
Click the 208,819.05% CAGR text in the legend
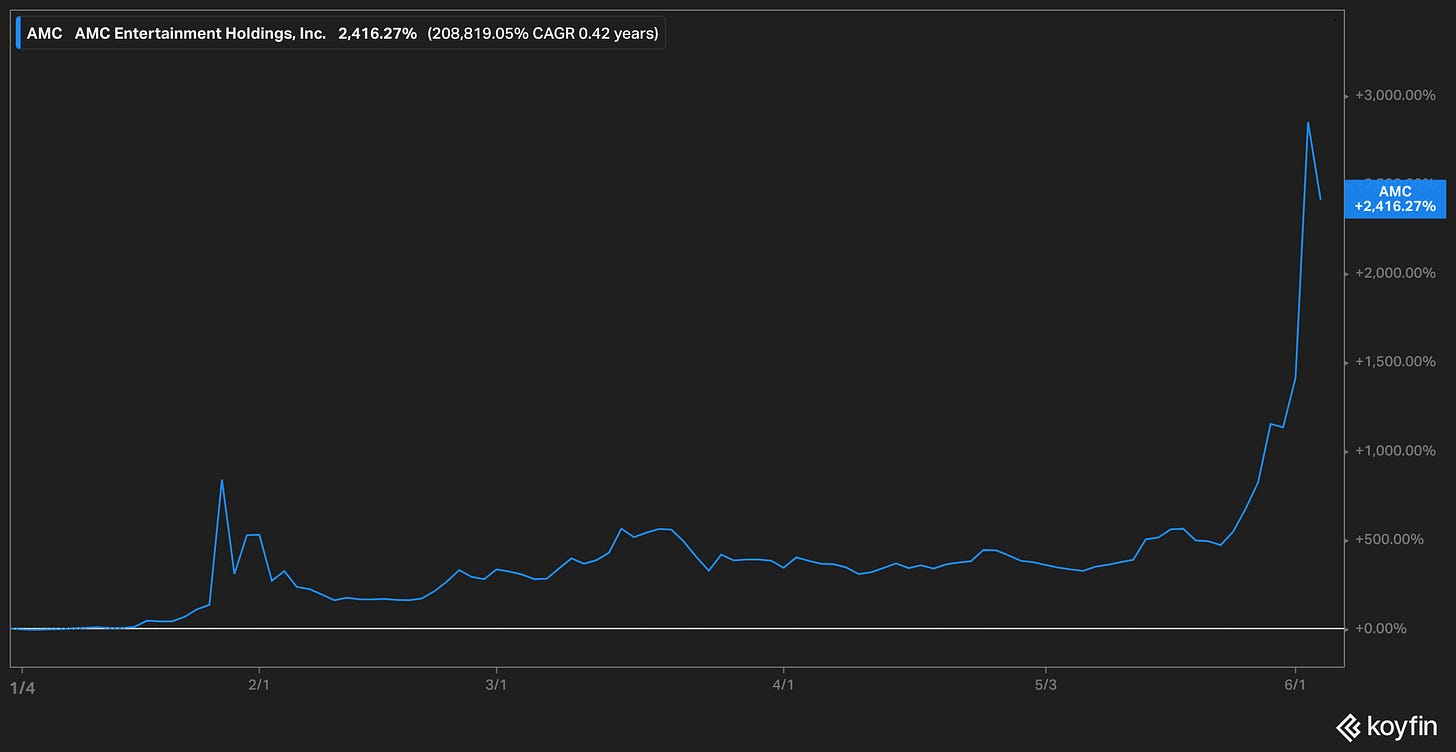[543, 33]
